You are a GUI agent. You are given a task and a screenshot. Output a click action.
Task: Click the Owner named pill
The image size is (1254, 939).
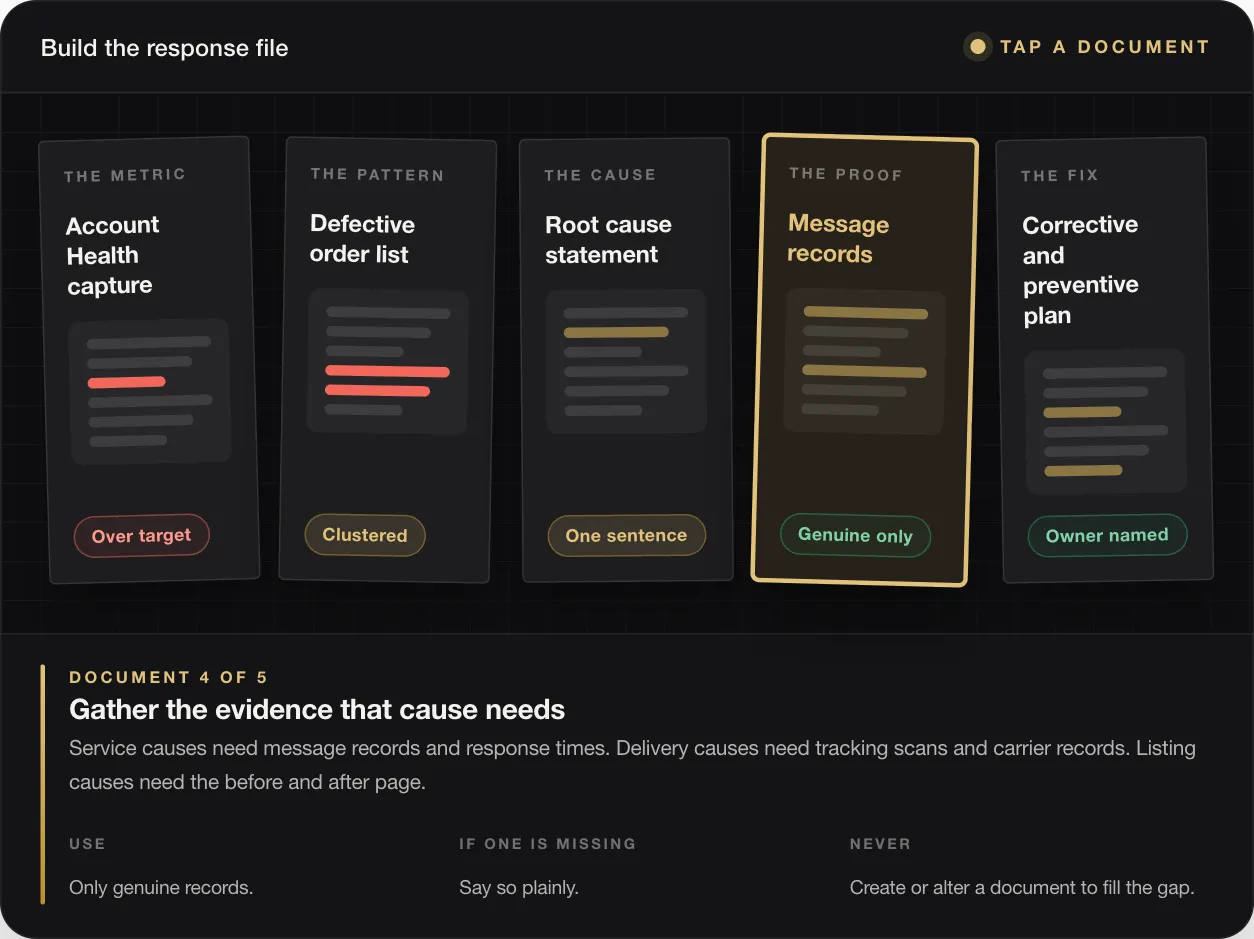[x=1107, y=535]
